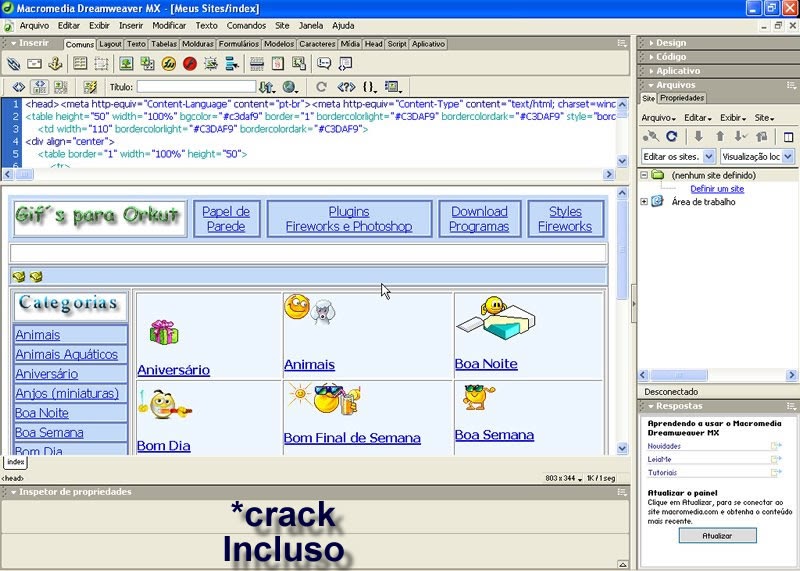The height and width of the screenshot is (571, 800).
Task: Click into the Título input field
Action: [x=196, y=87]
